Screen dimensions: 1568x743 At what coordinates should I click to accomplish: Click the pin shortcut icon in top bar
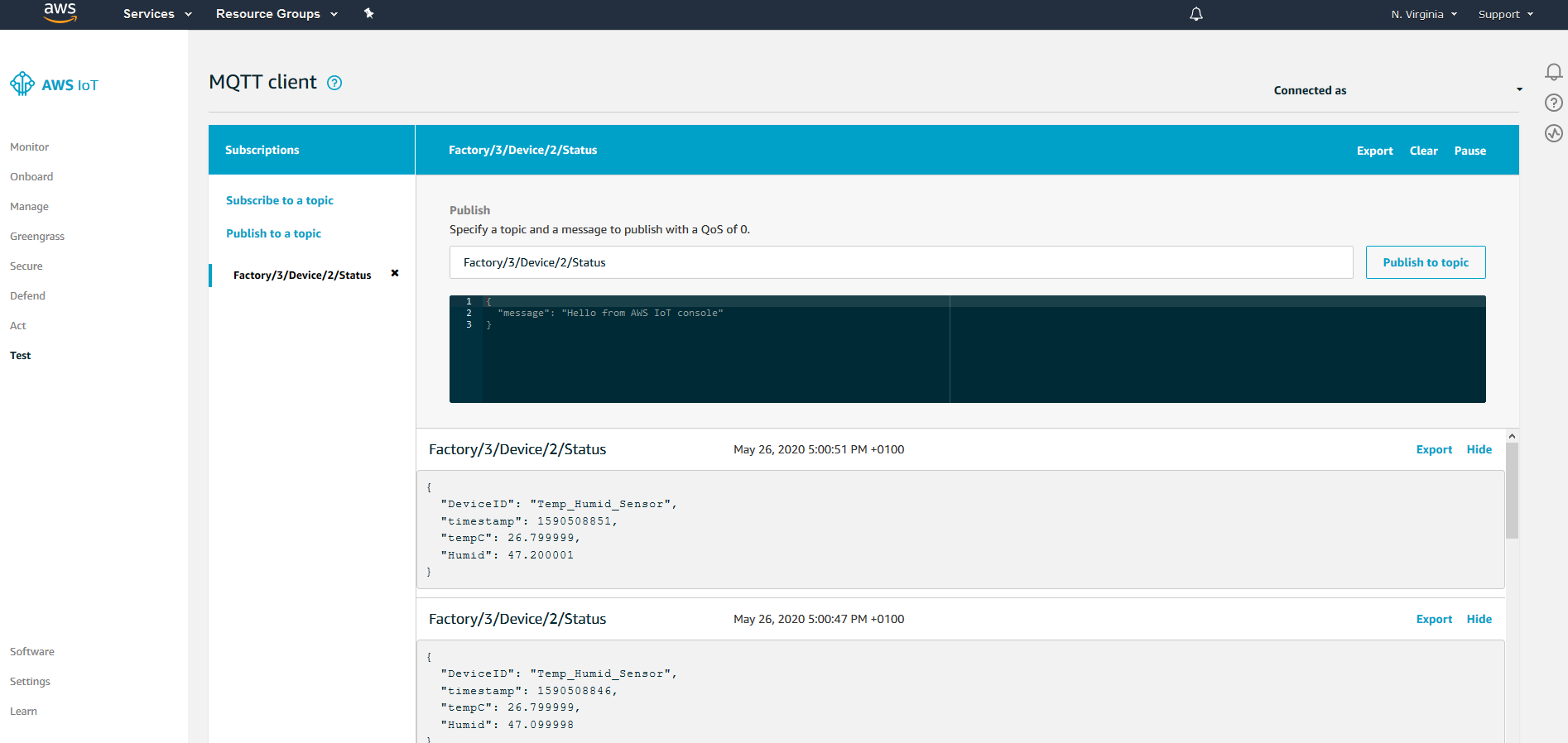tap(369, 13)
